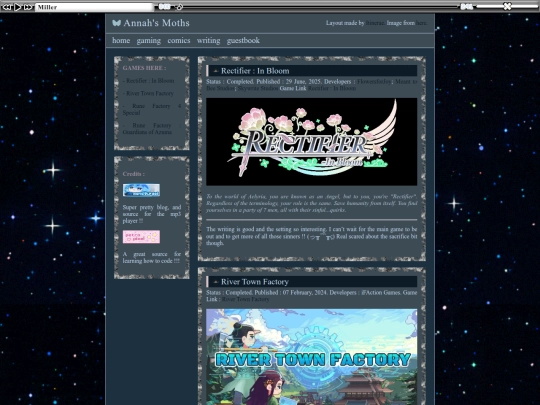Adjust the volume slider handle

(507, 6)
